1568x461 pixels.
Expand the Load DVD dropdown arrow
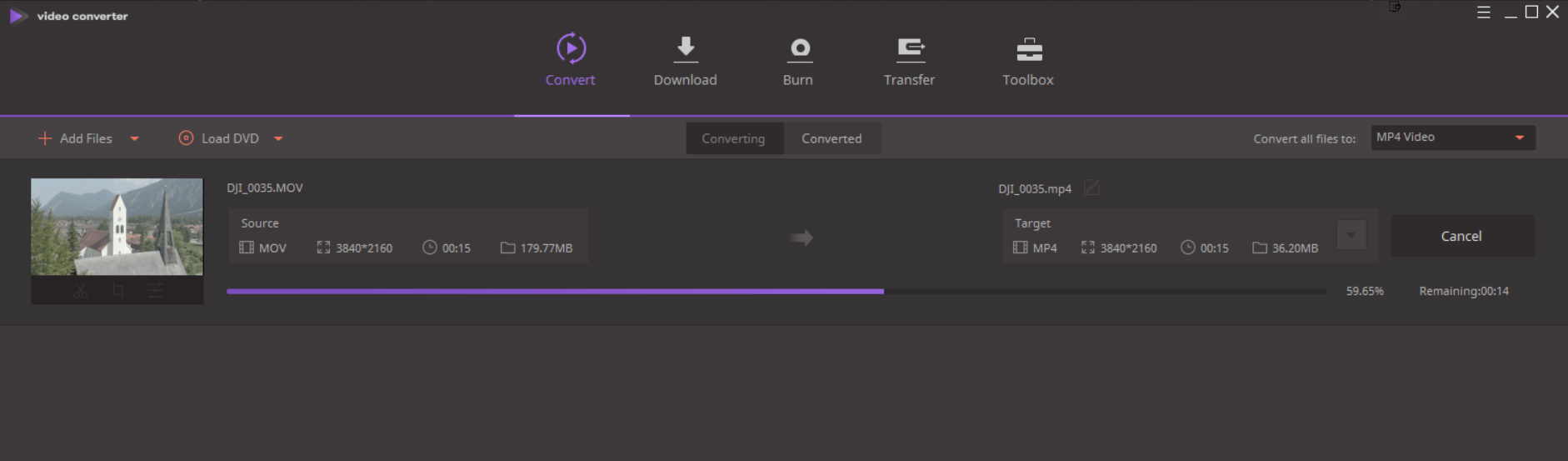(x=278, y=138)
